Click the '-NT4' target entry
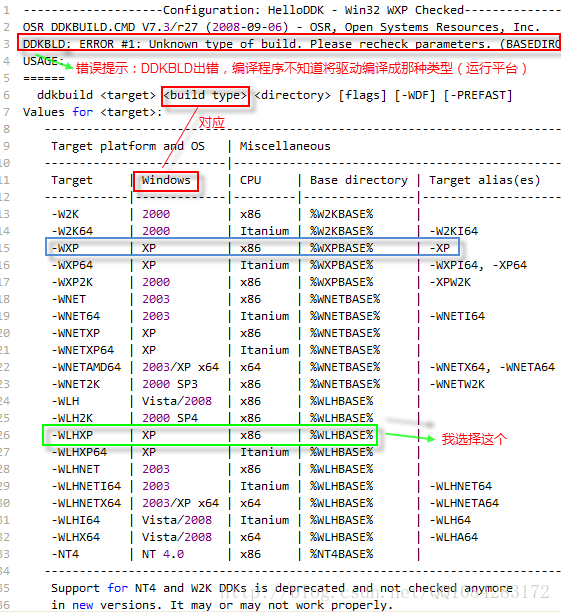The image size is (561, 612). click(x=65, y=554)
